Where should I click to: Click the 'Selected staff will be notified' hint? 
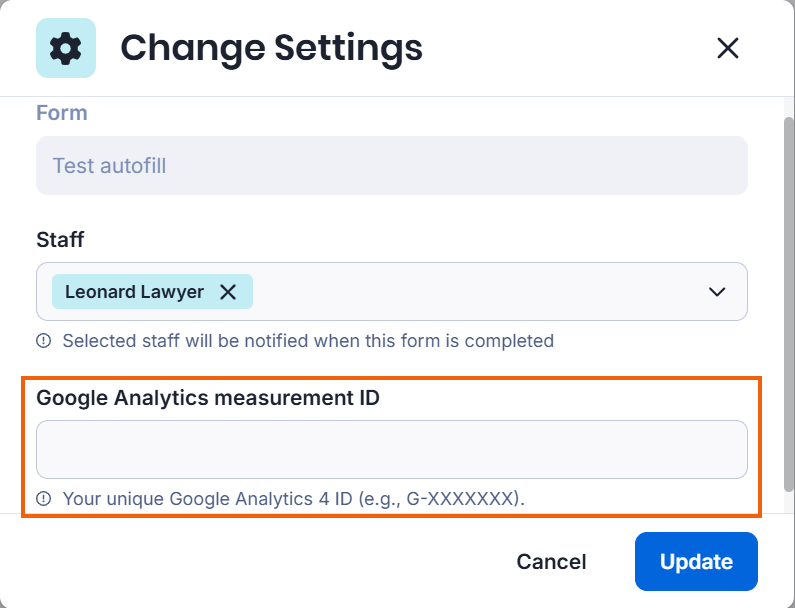click(308, 341)
